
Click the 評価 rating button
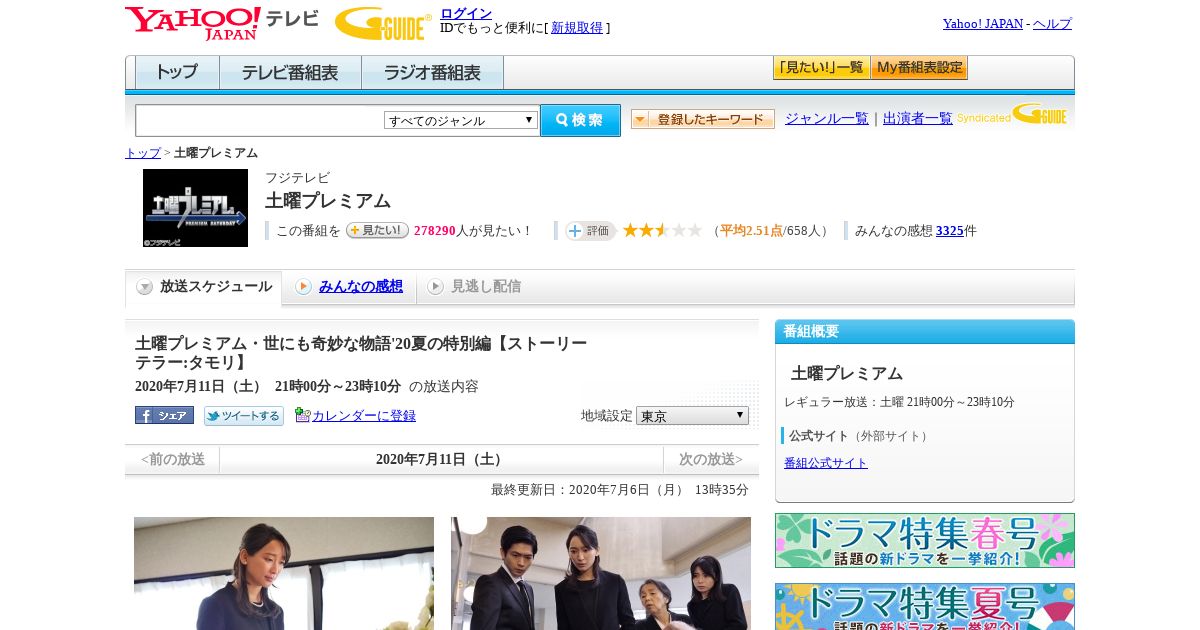pyautogui.click(x=590, y=231)
